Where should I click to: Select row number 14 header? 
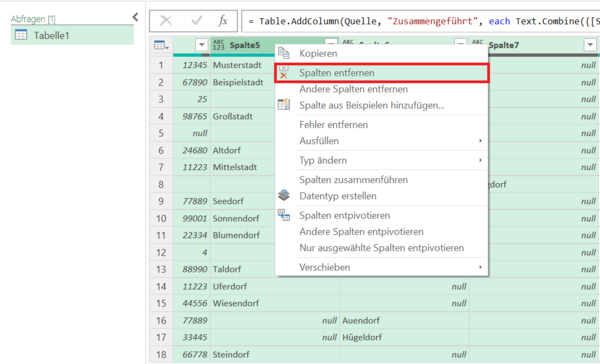click(161, 286)
